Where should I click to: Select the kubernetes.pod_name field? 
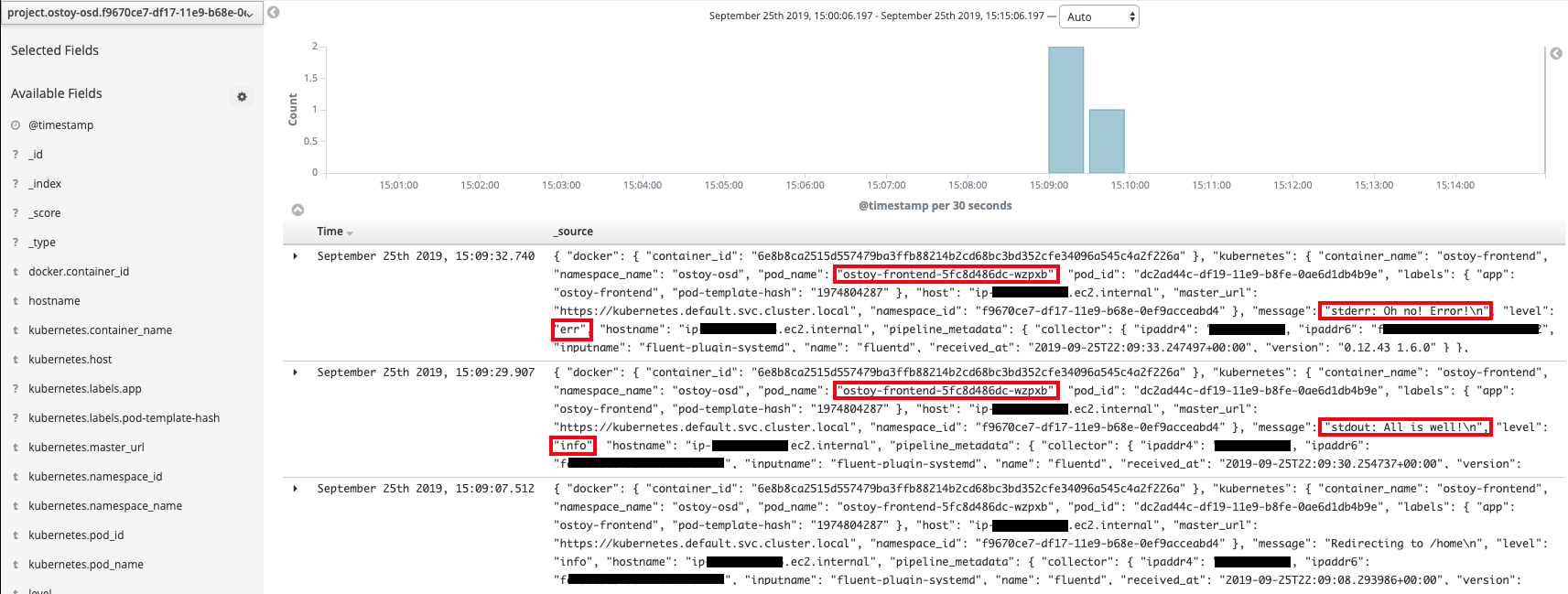86,565
